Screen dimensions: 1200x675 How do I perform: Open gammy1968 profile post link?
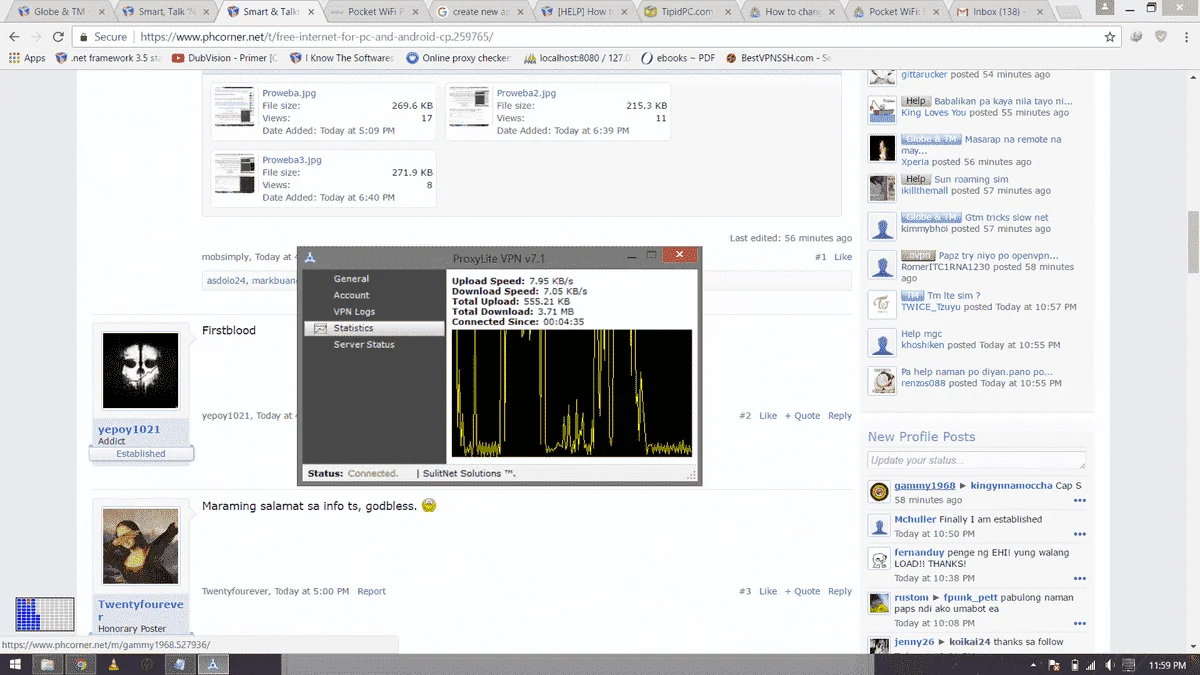click(x=924, y=486)
